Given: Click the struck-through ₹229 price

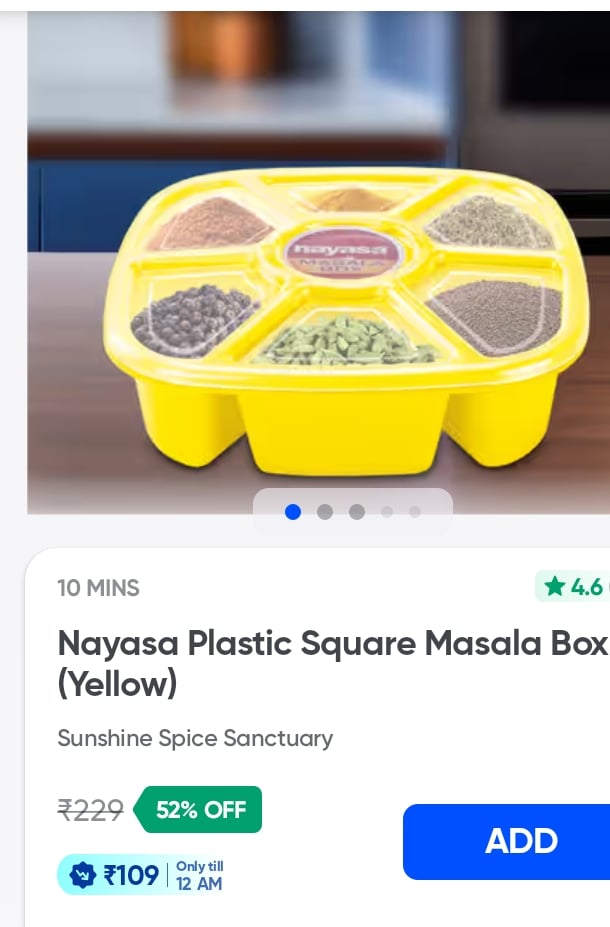Looking at the screenshot, I should 90,809.
